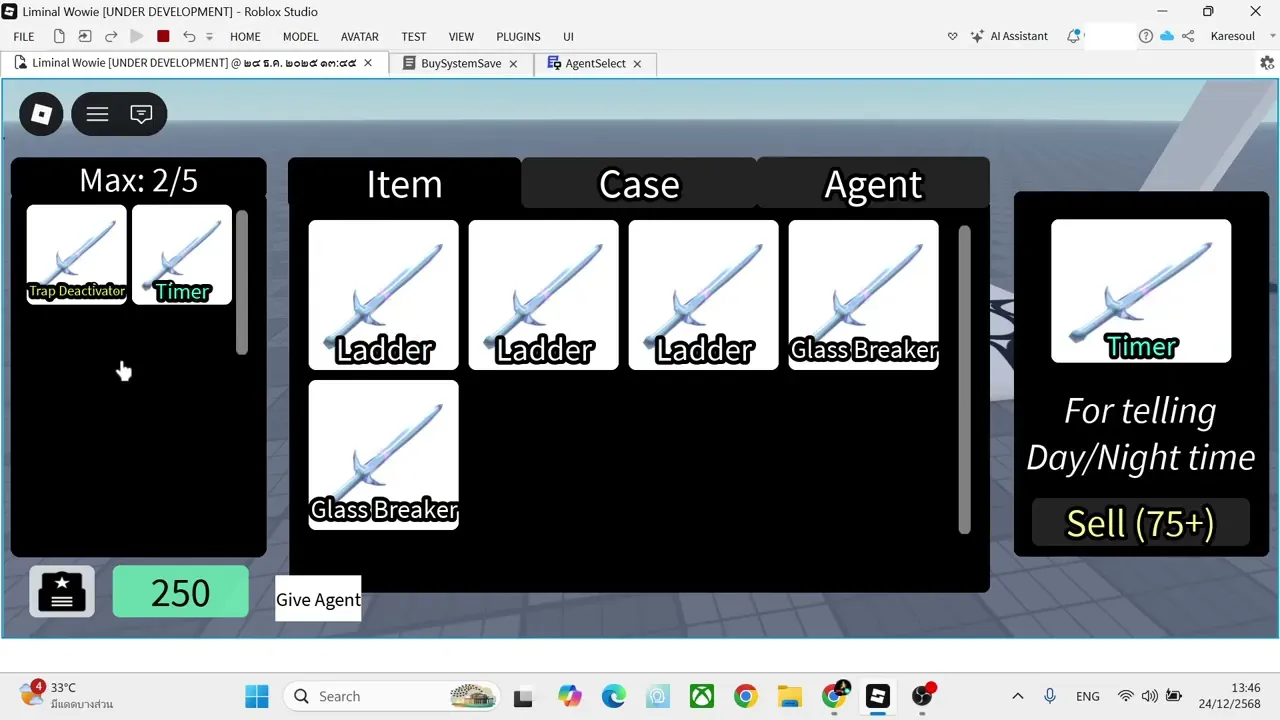Open the FILE menu
Viewport: 1280px width, 720px height.
(x=24, y=36)
